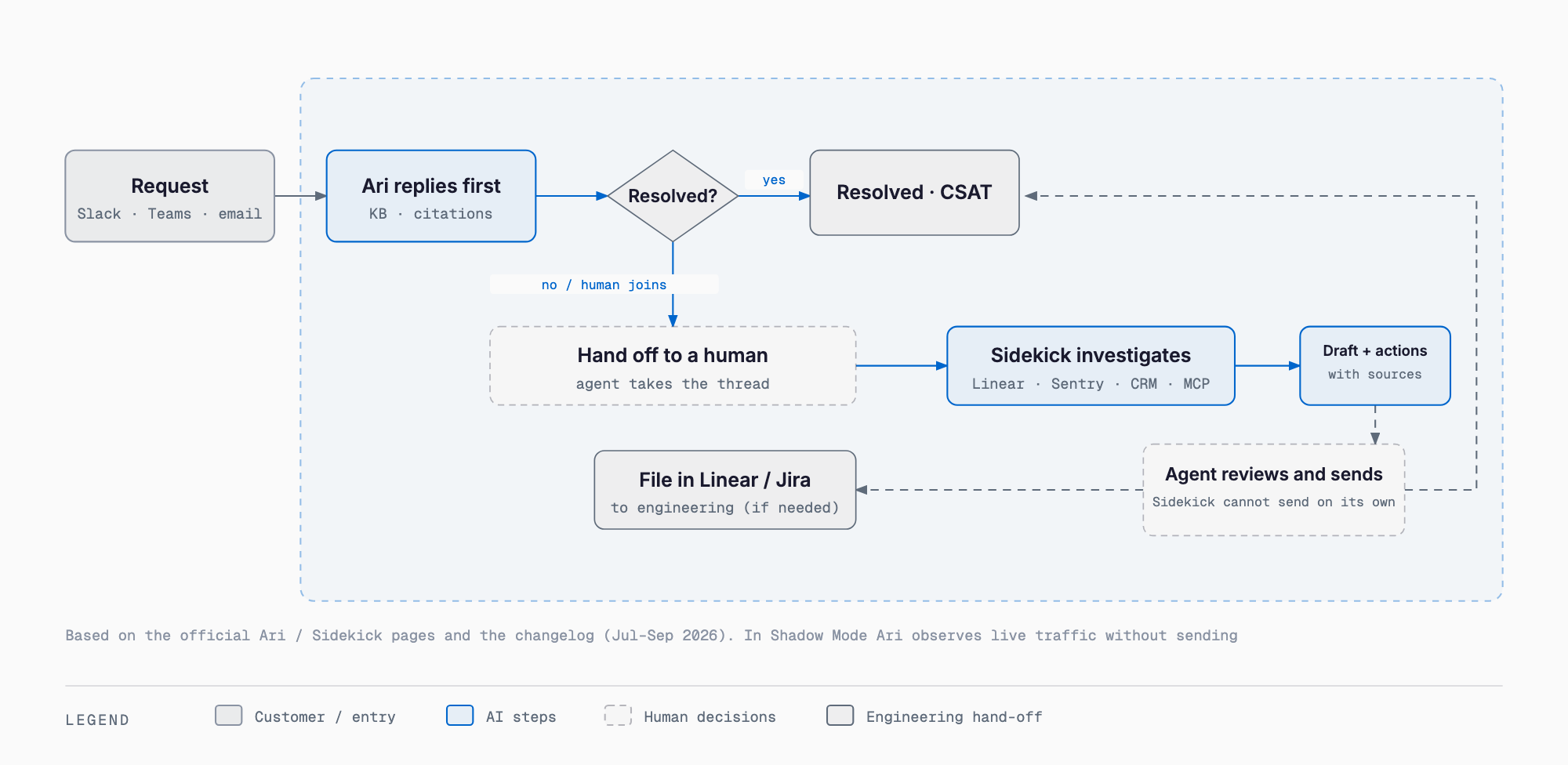
Task: Click the Resolved · CSAT node
Action: (x=914, y=193)
